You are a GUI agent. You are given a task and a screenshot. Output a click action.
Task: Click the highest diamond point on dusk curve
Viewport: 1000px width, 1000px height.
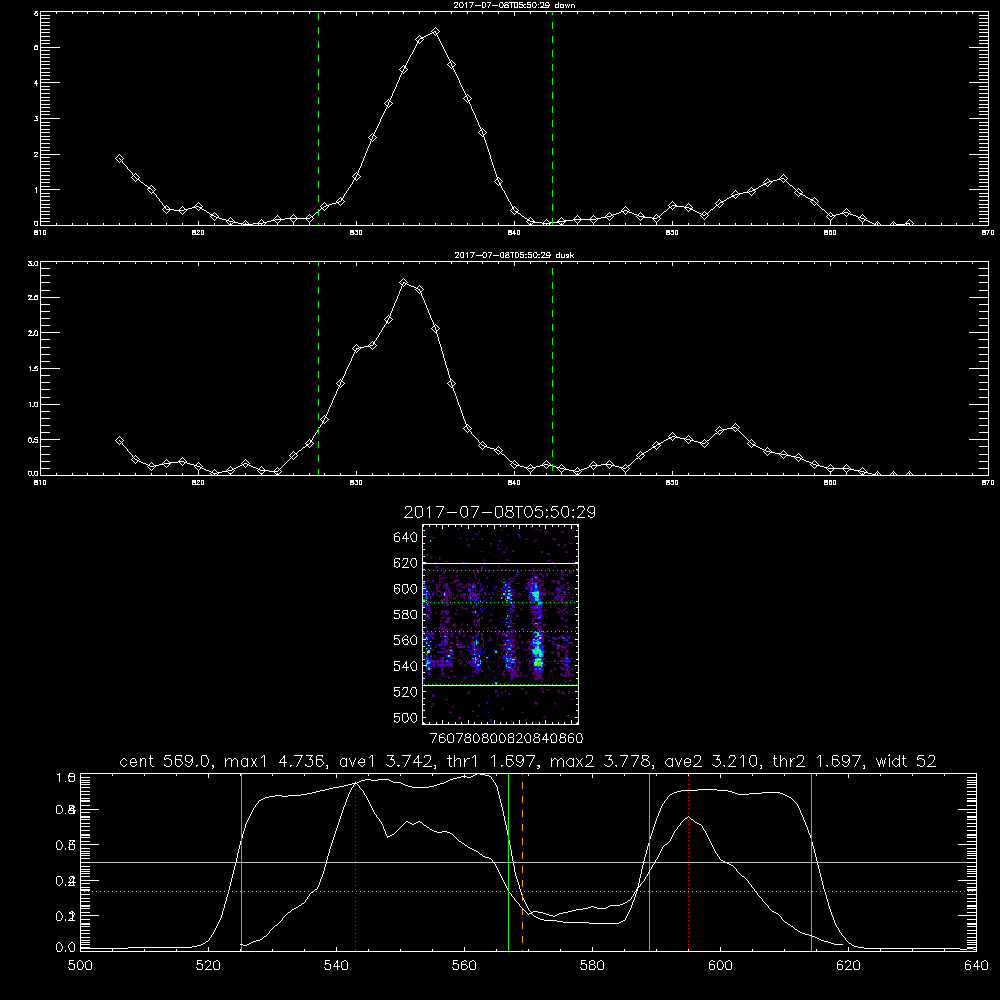tap(404, 283)
